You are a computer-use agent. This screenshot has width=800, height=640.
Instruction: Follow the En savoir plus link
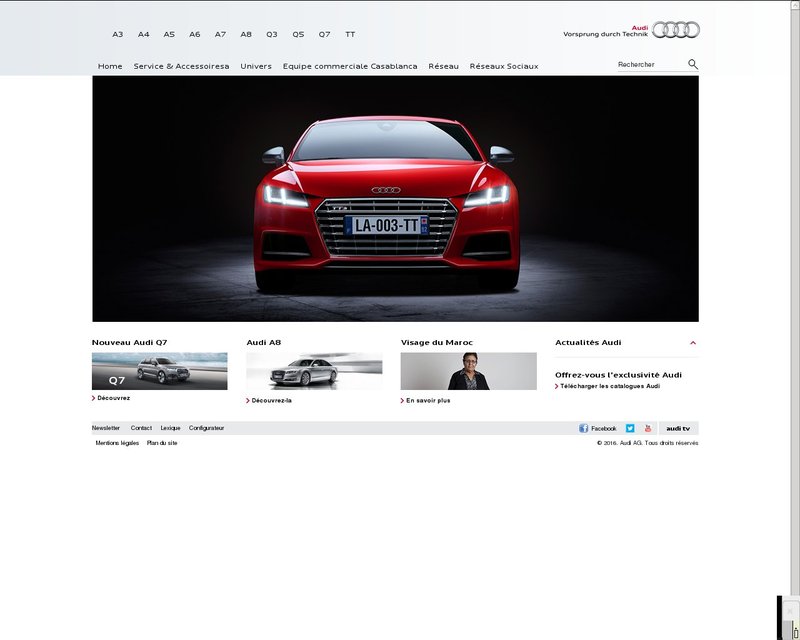click(x=428, y=401)
